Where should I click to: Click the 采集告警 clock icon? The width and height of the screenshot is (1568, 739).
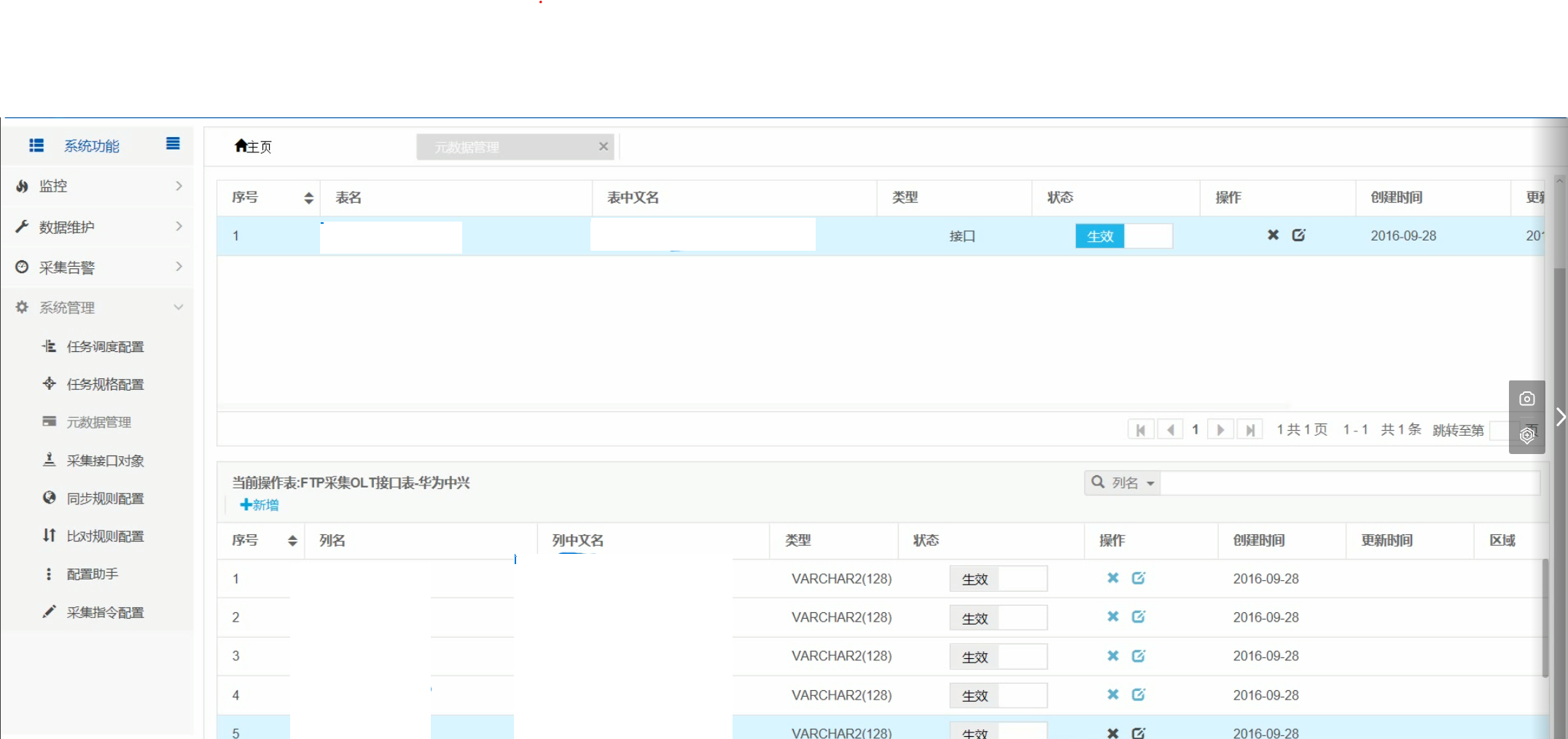[22, 267]
